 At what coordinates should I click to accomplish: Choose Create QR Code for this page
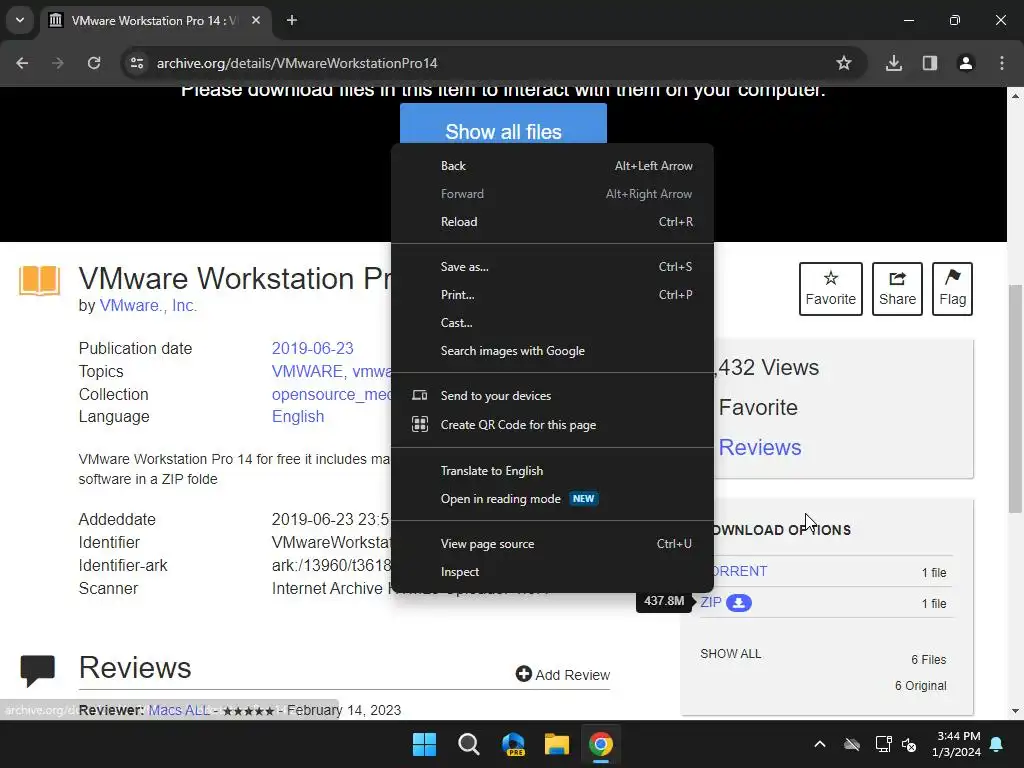click(552, 424)
